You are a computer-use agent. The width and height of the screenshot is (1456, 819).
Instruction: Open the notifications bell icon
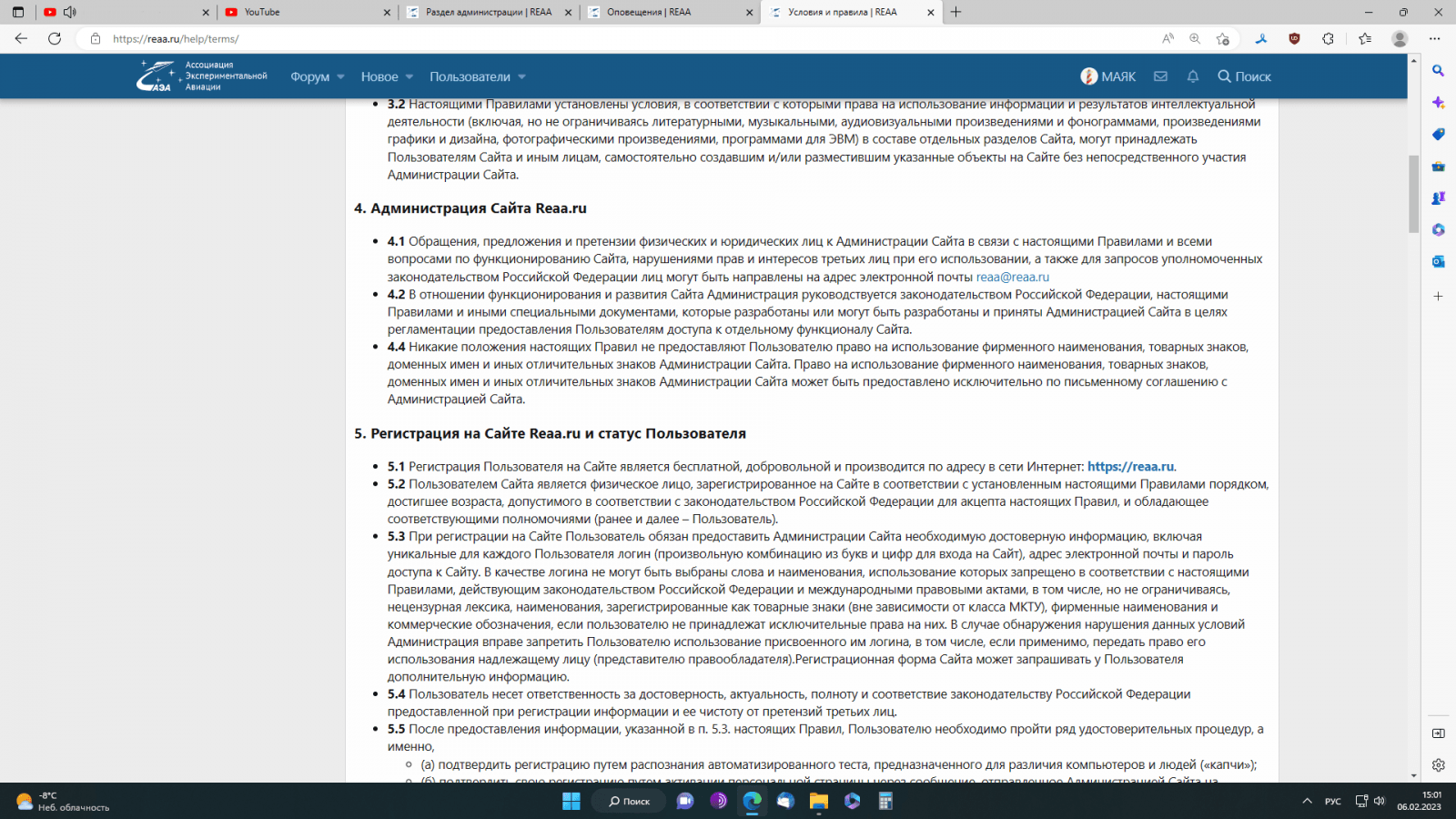coord(1192,76)
